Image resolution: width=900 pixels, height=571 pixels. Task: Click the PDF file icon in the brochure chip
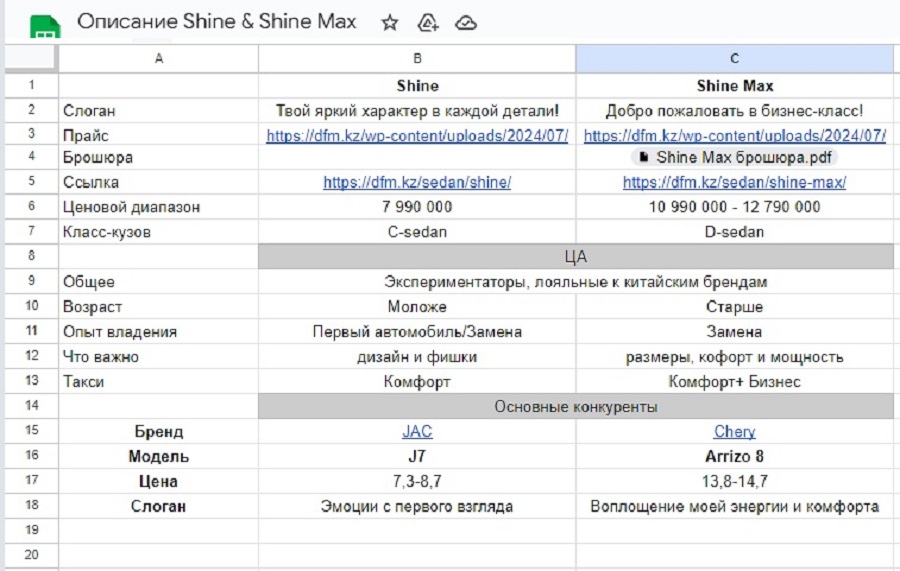(643, 158)
